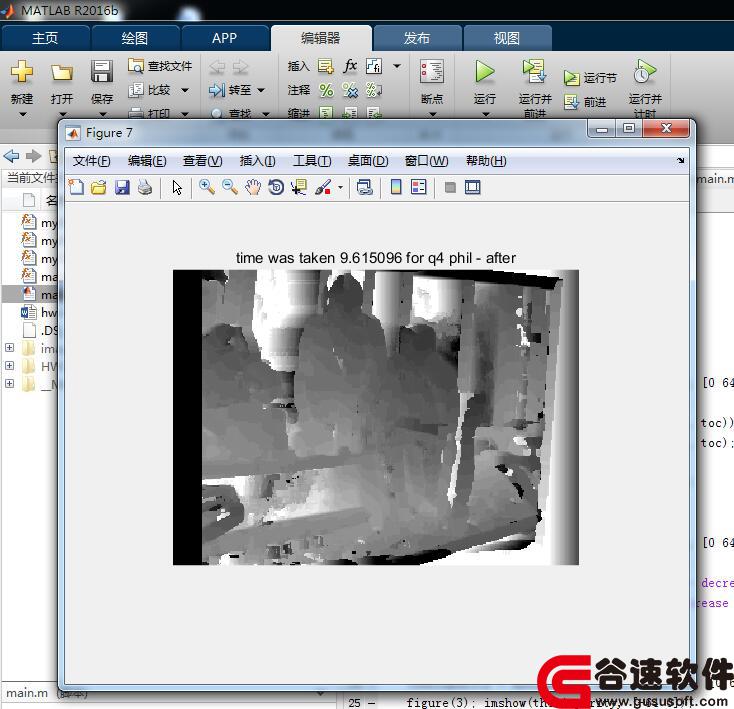
Task: Click the Forward arrow in the folder toolbar
Action: coord(34,155)
